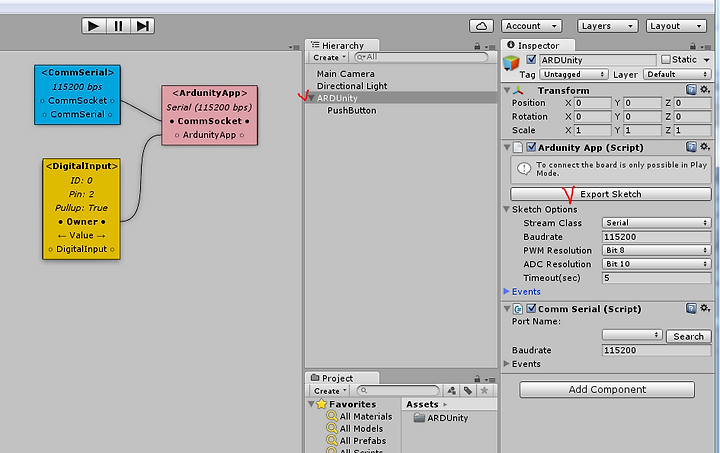Click the GameObject cube icon in the Inspector
This screenshot has height=453, width=720.
point(511,62)
